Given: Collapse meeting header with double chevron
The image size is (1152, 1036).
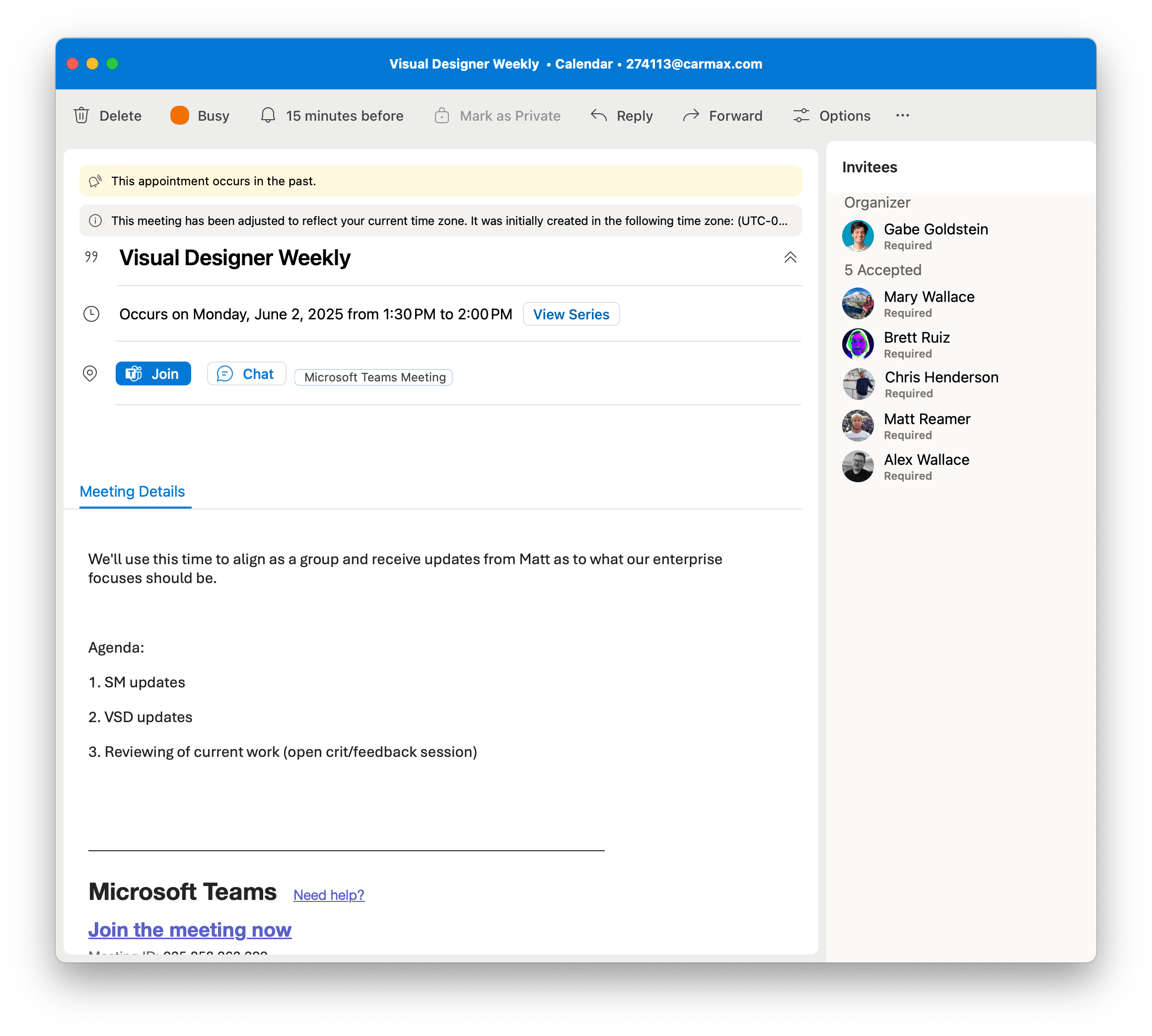Looking at the screenshot, I should (790, 257).
